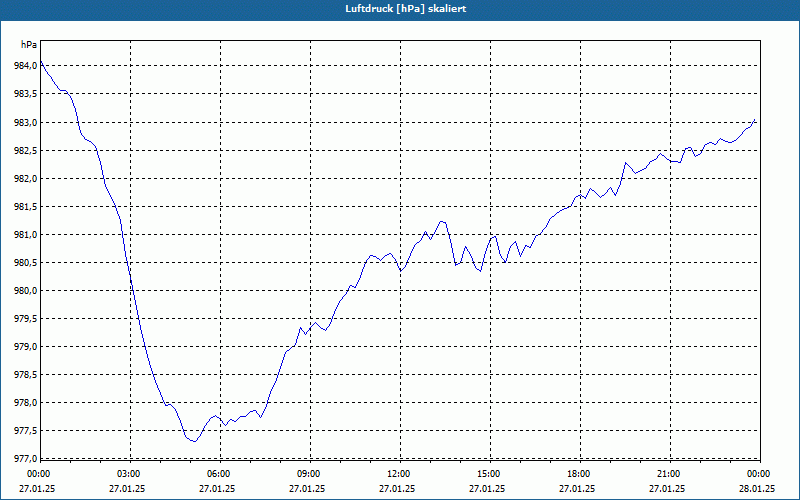
Task: Click the pressure curve's lowest point near 05:00
Action: [194, 441]
